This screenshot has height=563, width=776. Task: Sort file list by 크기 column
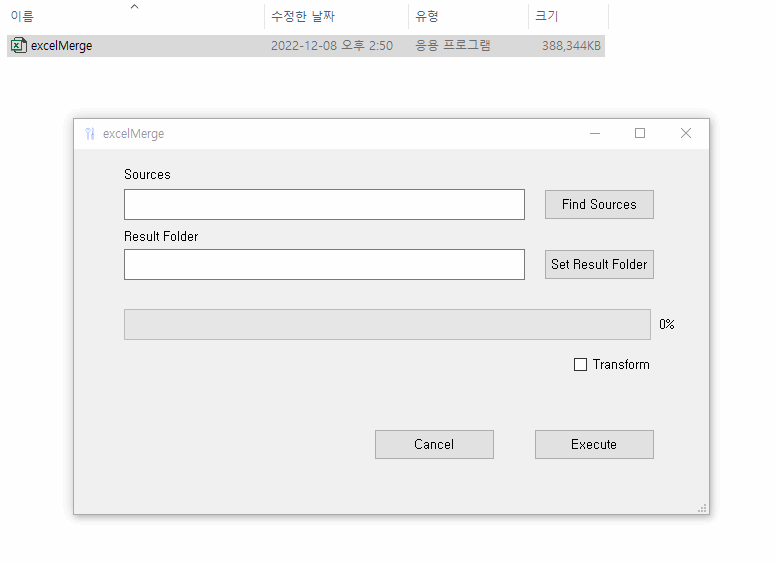coord(546,16)
